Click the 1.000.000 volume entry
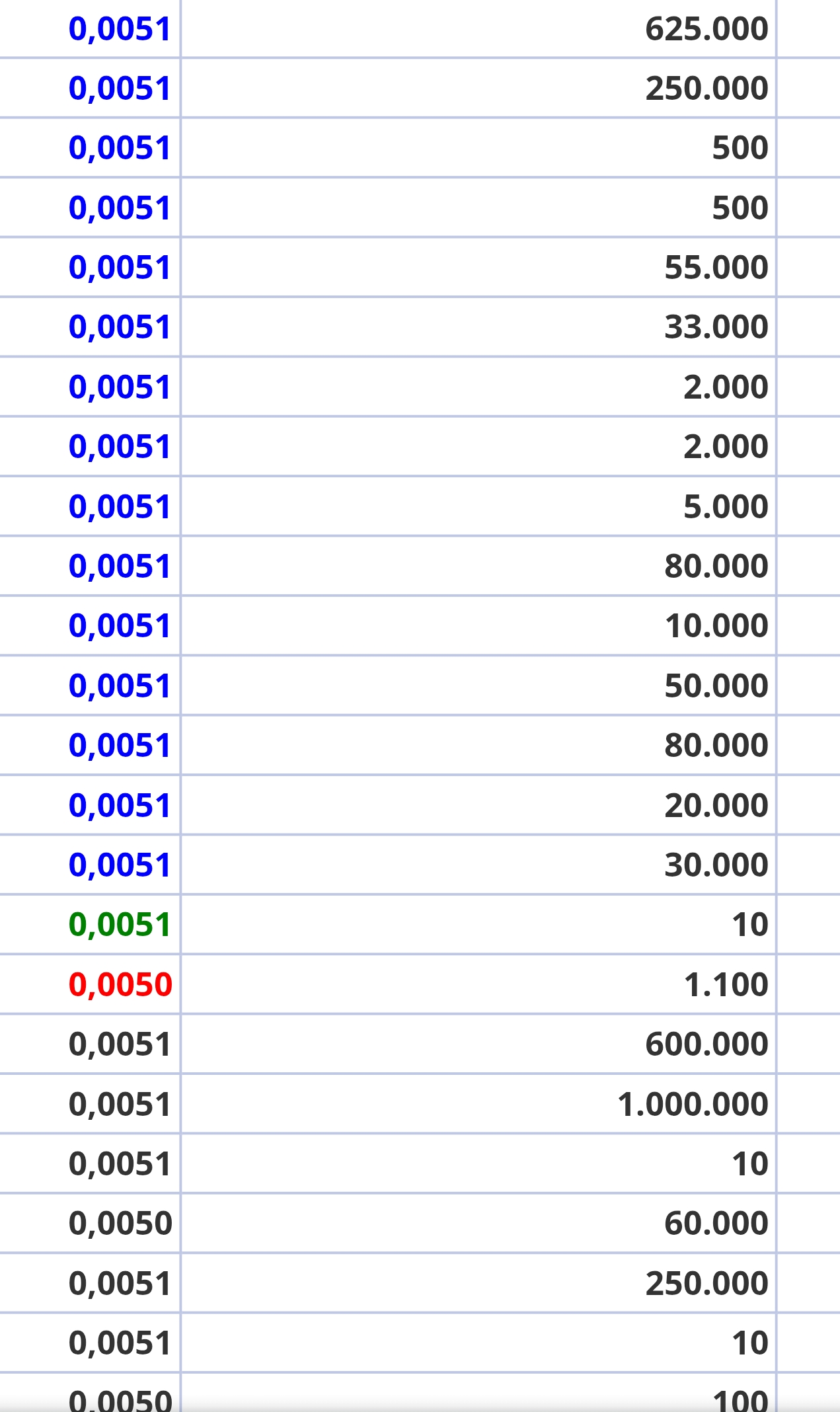840x1412 pixels. click(x=692, y=1104)
